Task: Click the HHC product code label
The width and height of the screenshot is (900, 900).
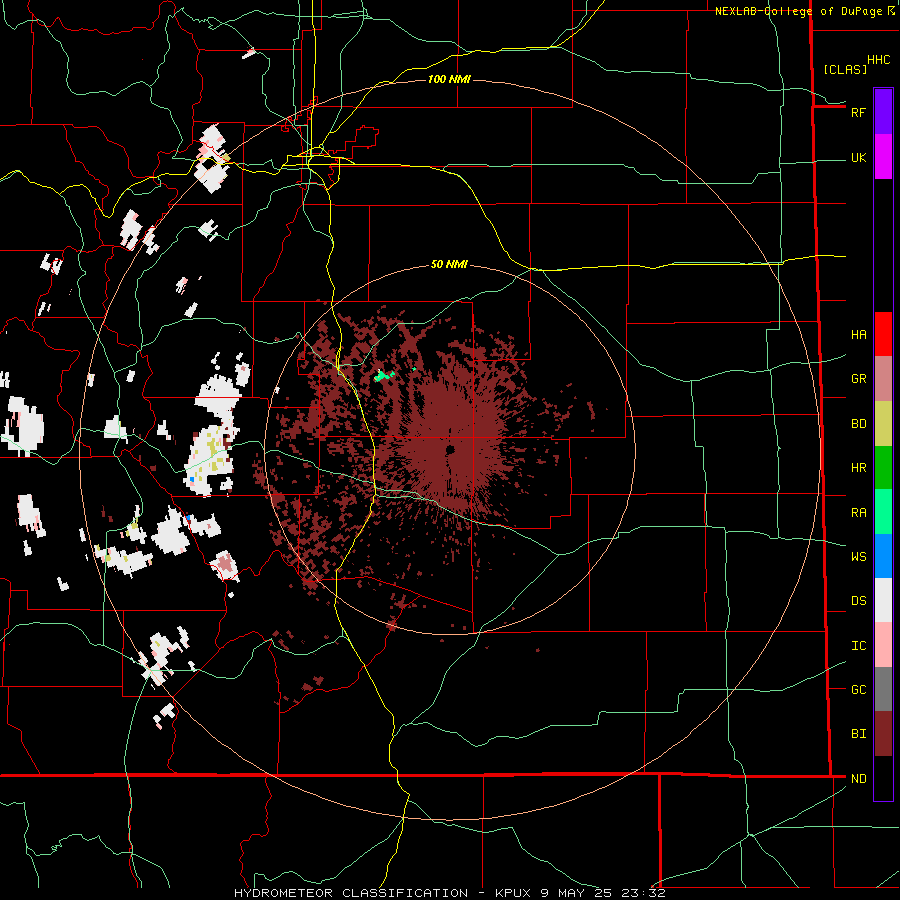Action: click(x=879, y=60)
